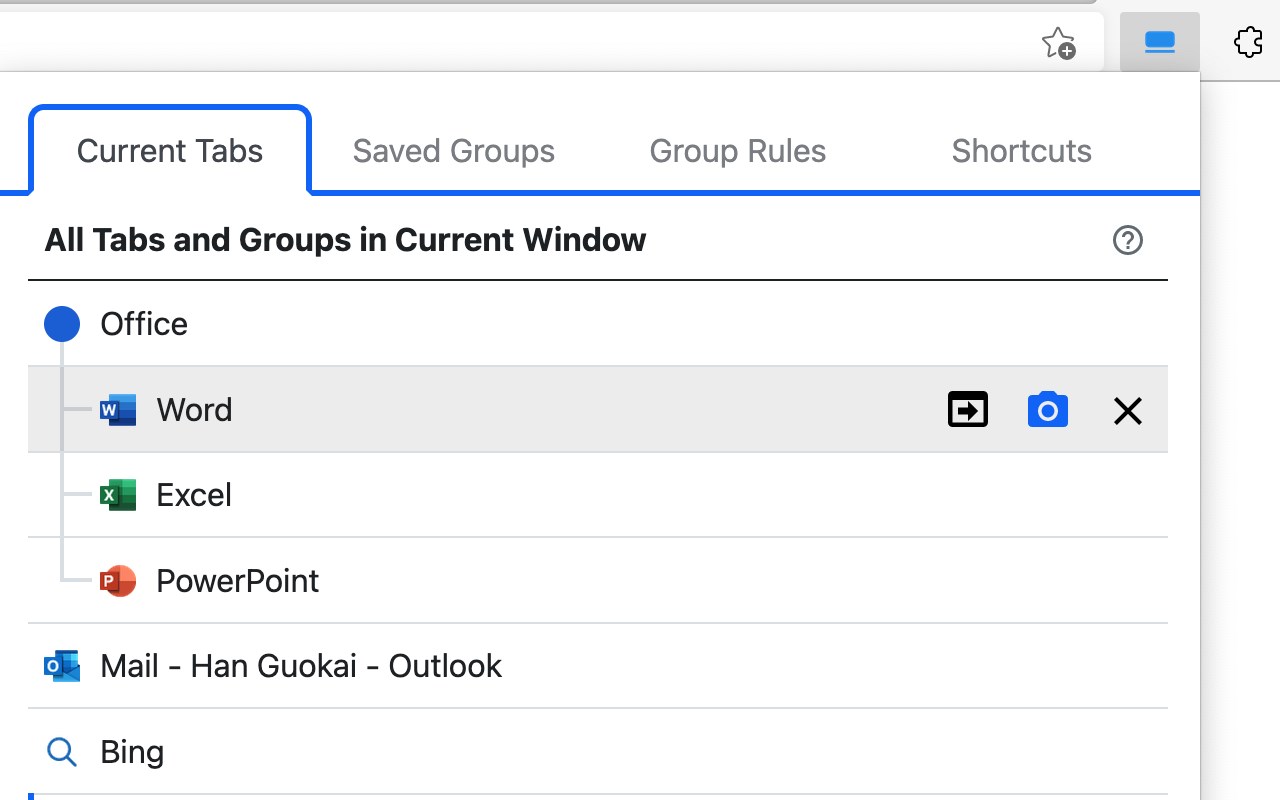Click the add to favorites star icon
This screenshot has width=1280, height=800.
pyautogui.click(x=1058, y=44)
